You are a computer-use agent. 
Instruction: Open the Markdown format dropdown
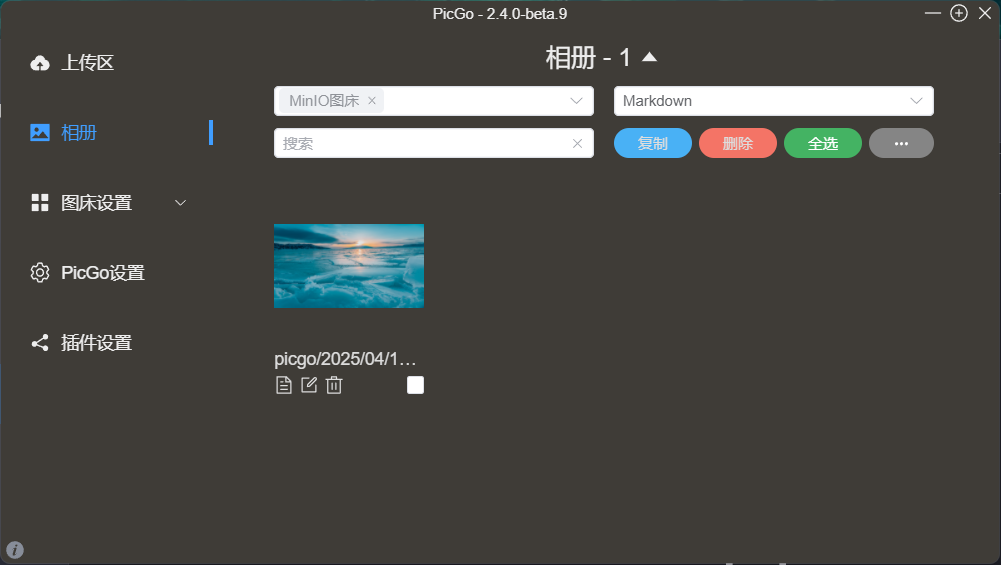[x=773, y=101]
